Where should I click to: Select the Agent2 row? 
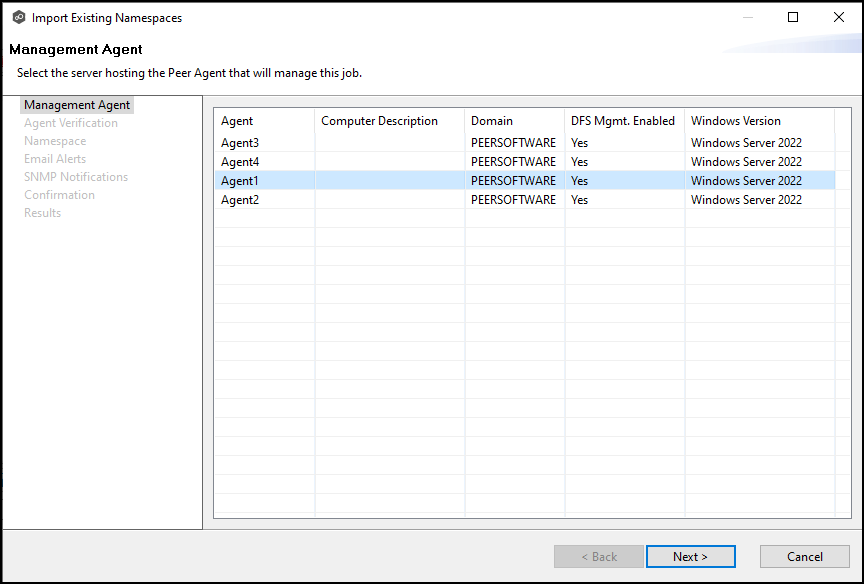point(240,200)
